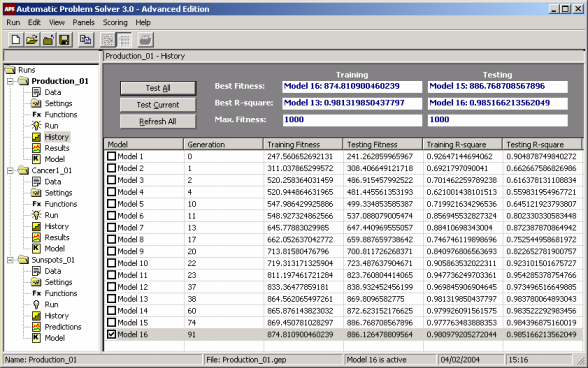588x368 pixels.
Task: Open History under Sunspots_01
Action: [x=57, y=315]
